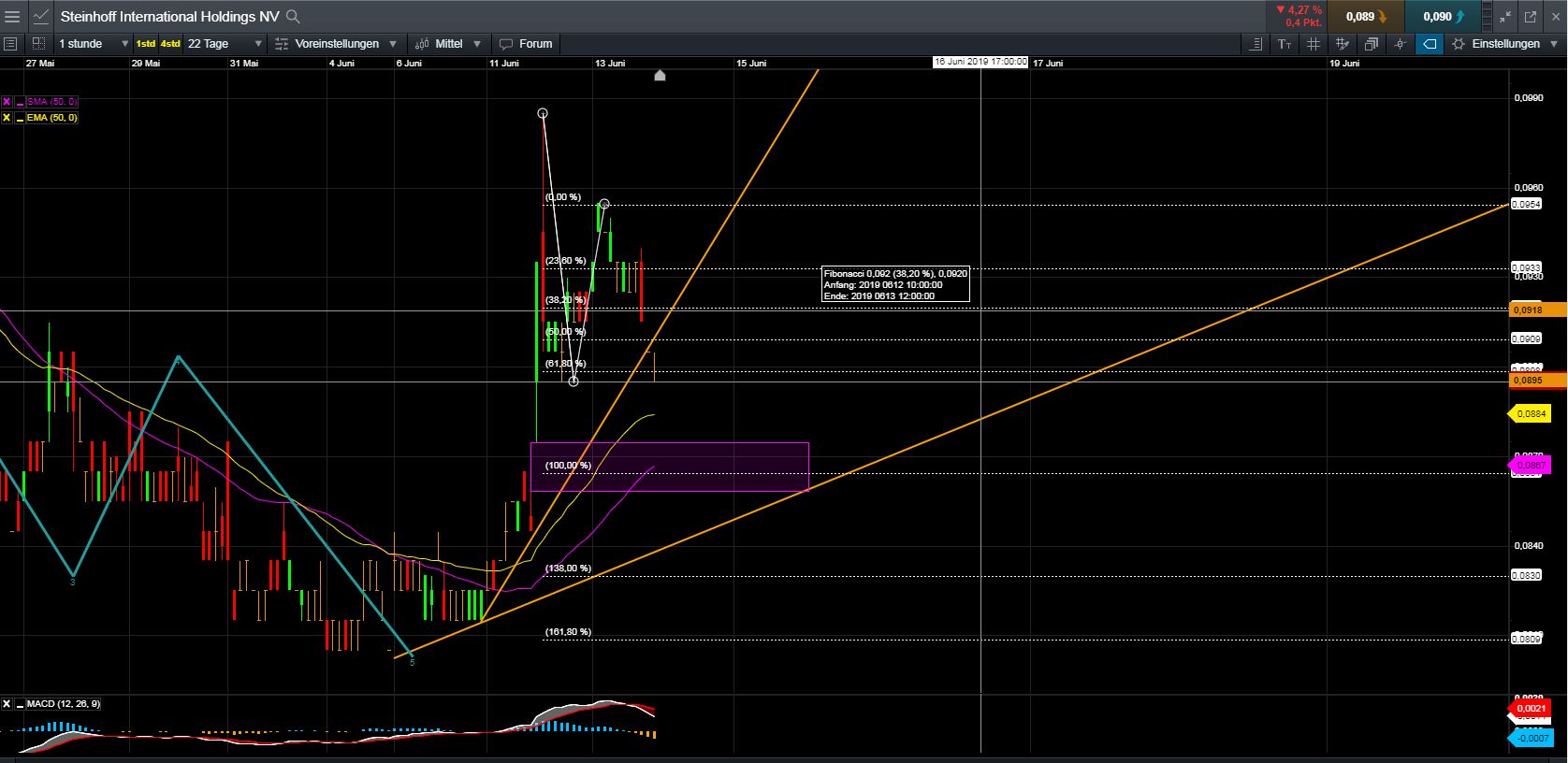The height and width of the screenshot is (763, 1568).
Task: Toggle the price scale ruler icon
Action: point(1256,44)
